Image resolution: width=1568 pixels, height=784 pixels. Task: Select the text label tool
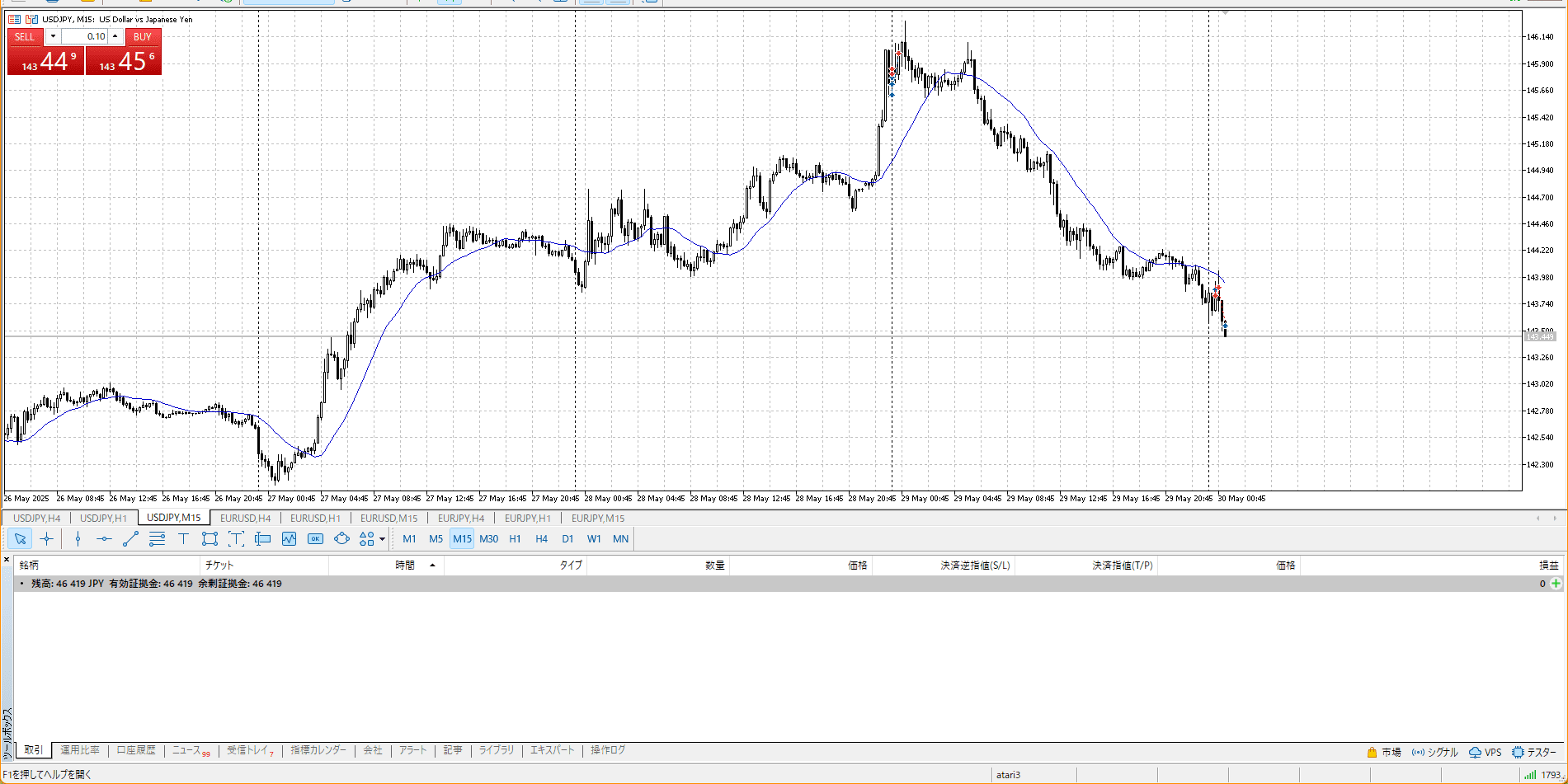pyautogui.click(x=183, y=539)
